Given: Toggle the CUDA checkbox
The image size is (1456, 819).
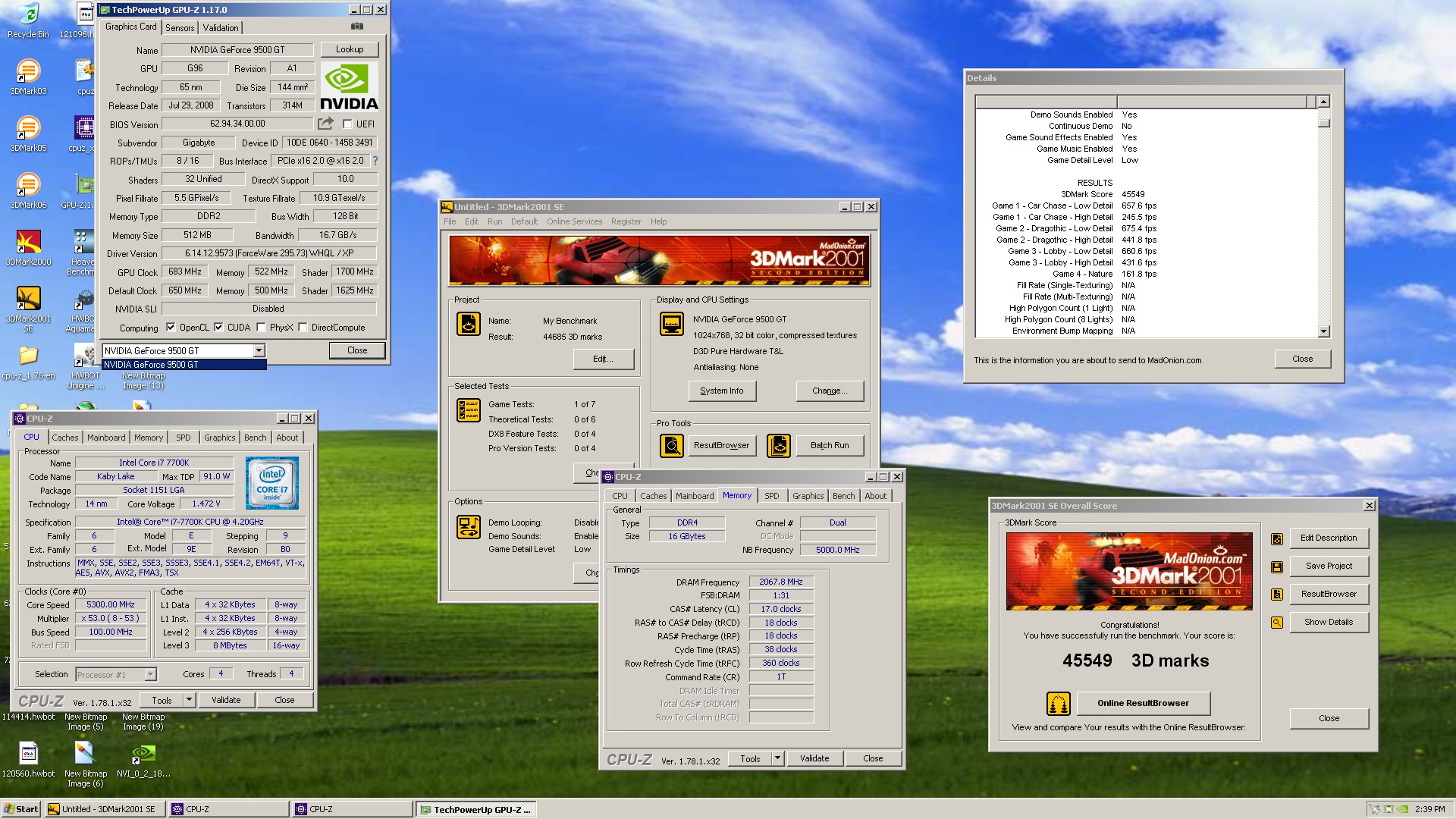Looking at the screenshot, I should pos(218,328).
